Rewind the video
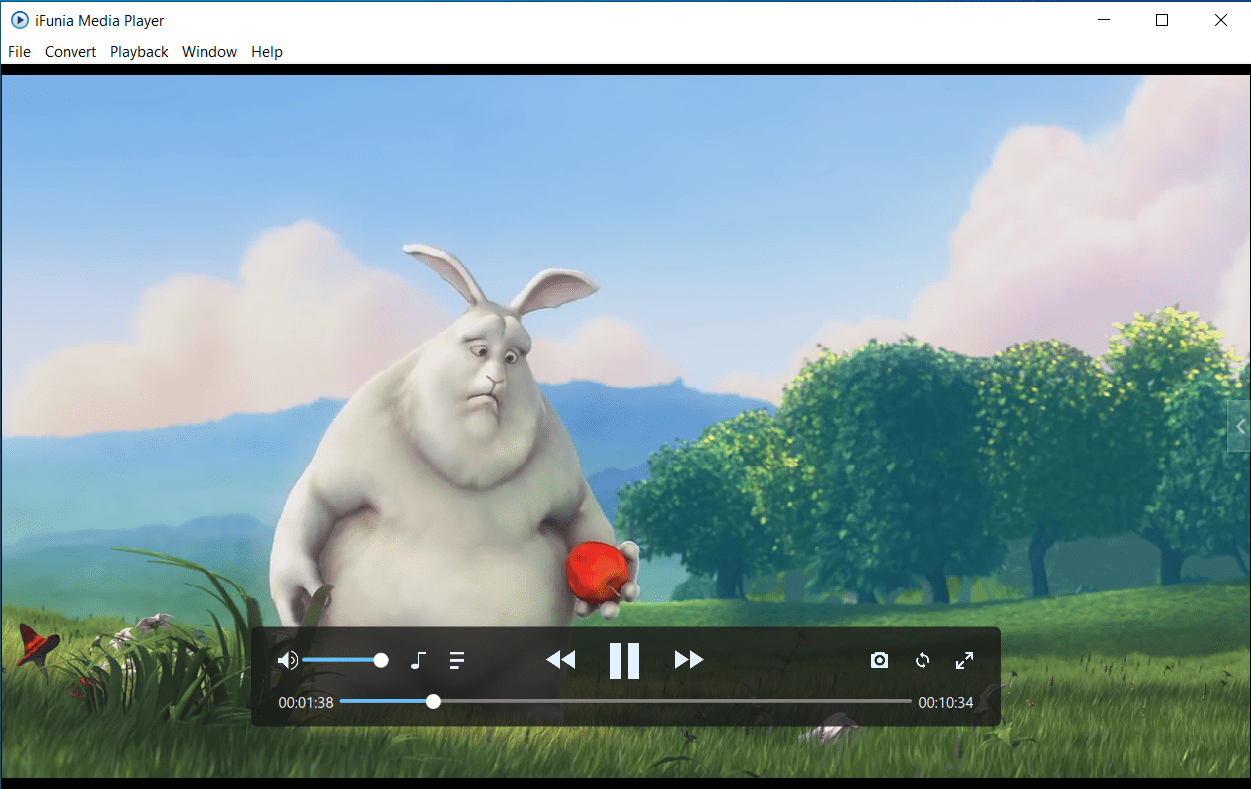The width and height of the screenshot is (1251, 789). click(x=560, y=660)
